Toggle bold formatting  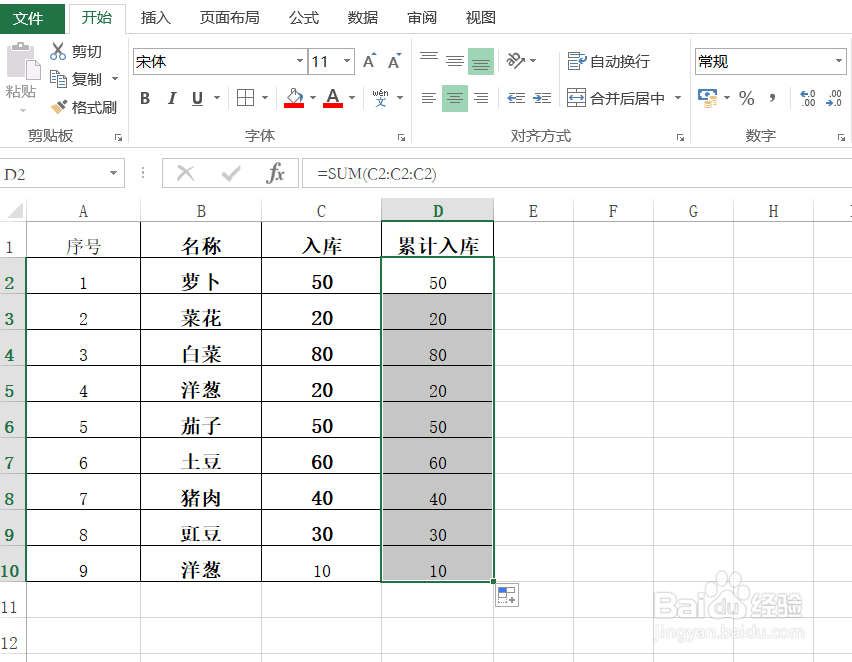(x=145, y=98)
